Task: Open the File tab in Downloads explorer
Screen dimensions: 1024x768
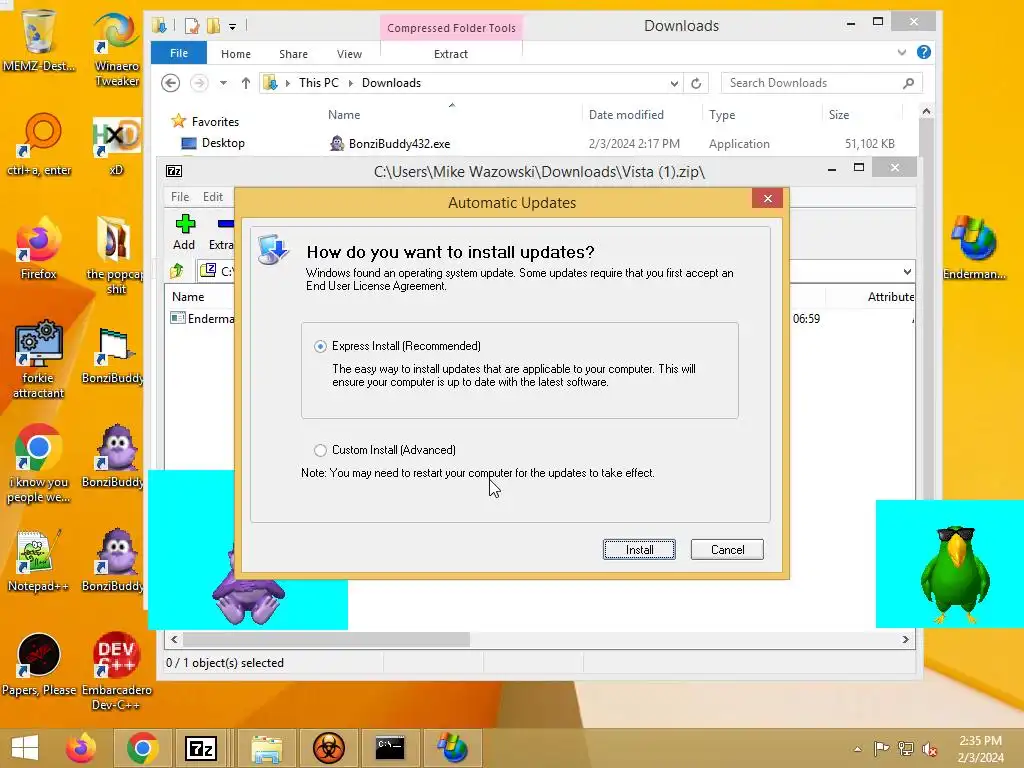Action: pos(178,53)
